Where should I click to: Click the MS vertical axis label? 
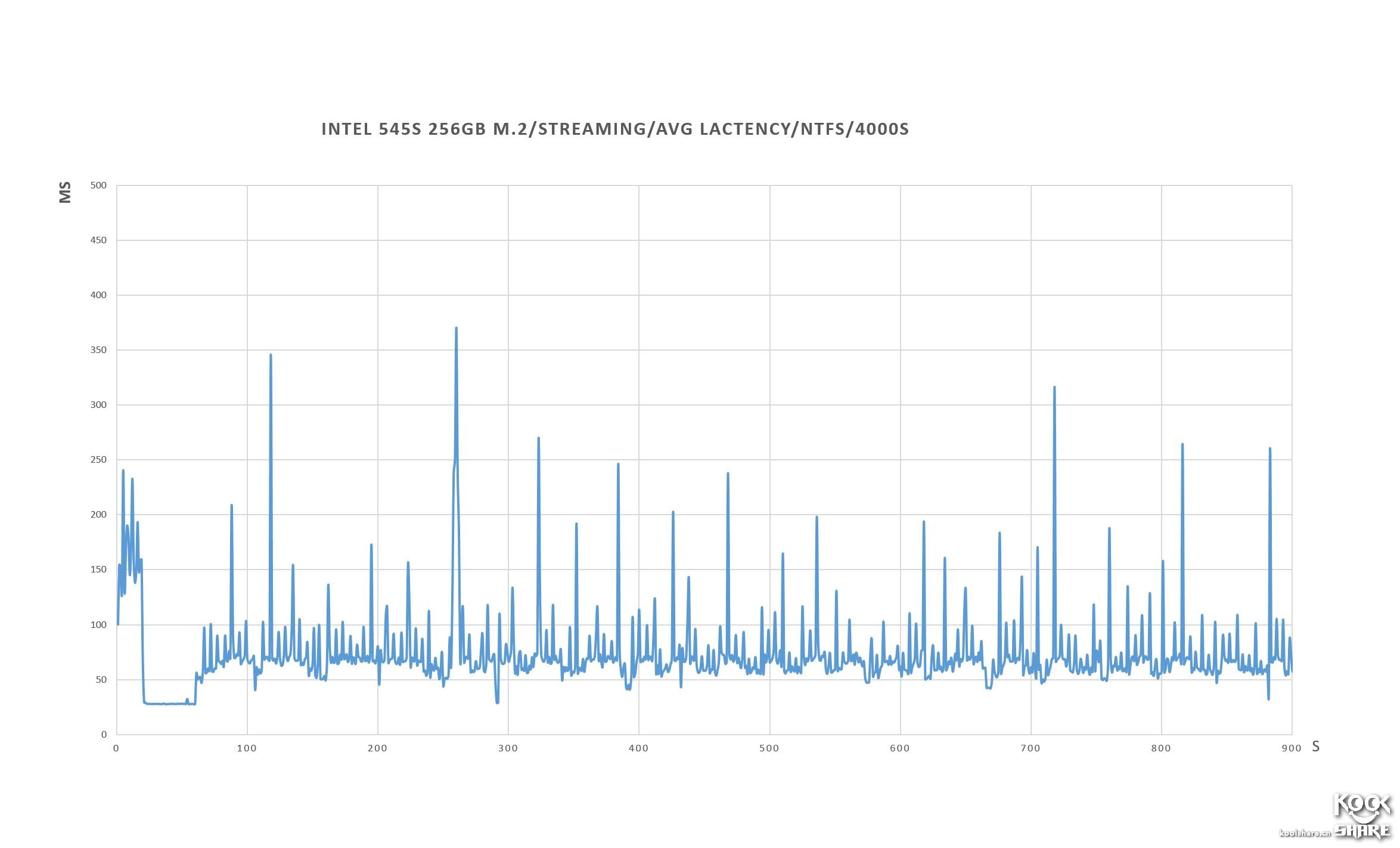[65, 193]
